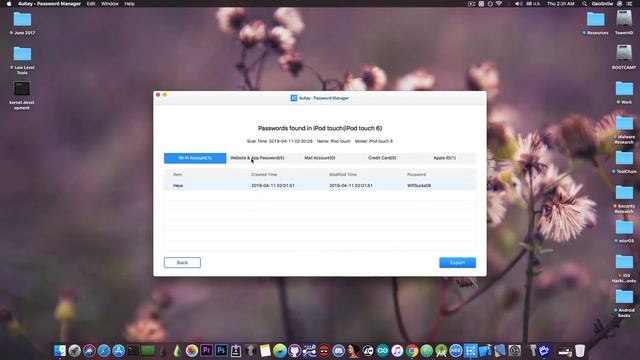Click the Modified Time cell in Heya row
The height and width of the screenshot is (360, 640).
pyautogui.click(x=351, y=185)
